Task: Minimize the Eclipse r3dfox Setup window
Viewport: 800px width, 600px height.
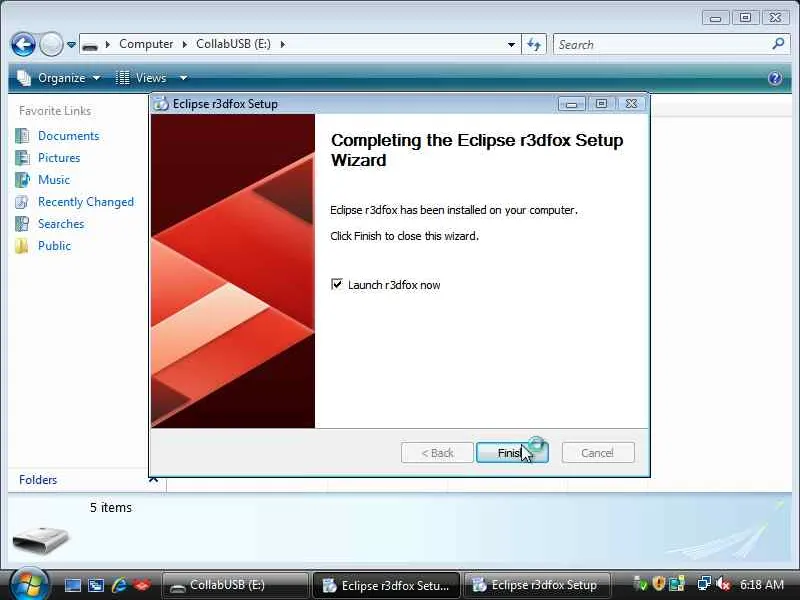Action: (x=571, y=104)
